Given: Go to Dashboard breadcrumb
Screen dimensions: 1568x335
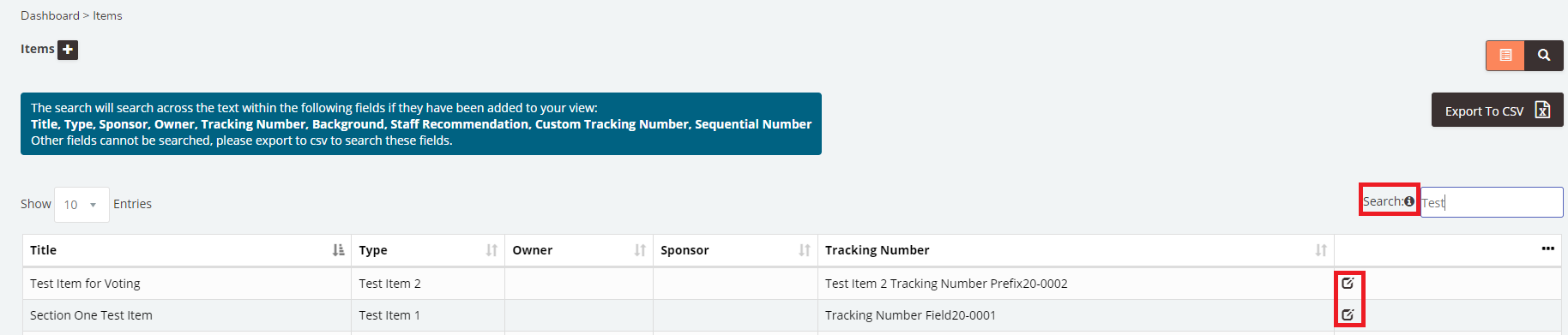Looking at the screenshot, I should 50,15.
